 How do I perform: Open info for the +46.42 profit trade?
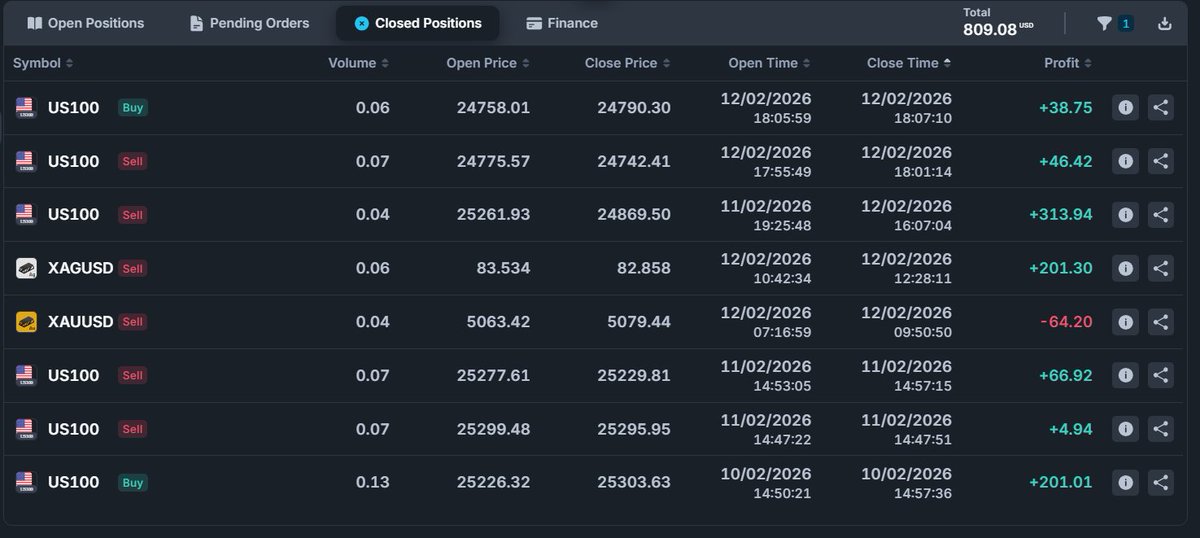pos(1125,161)
